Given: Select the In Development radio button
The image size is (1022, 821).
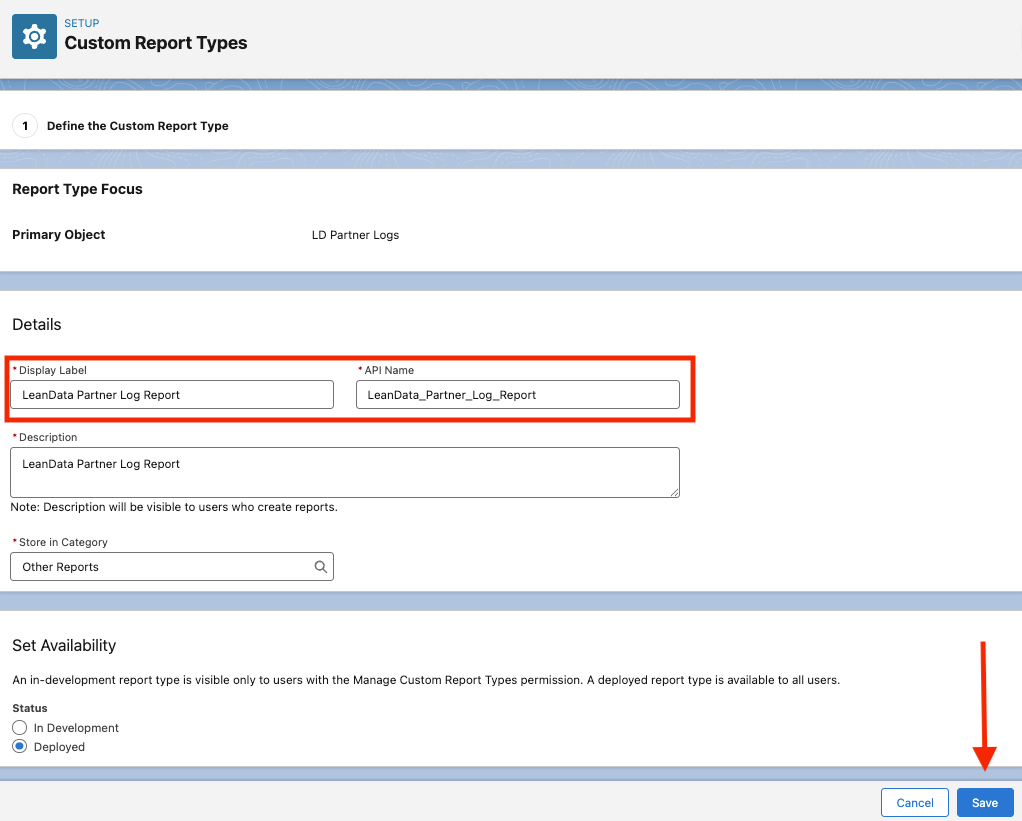Looking at the screenshot, I should 20,727.
